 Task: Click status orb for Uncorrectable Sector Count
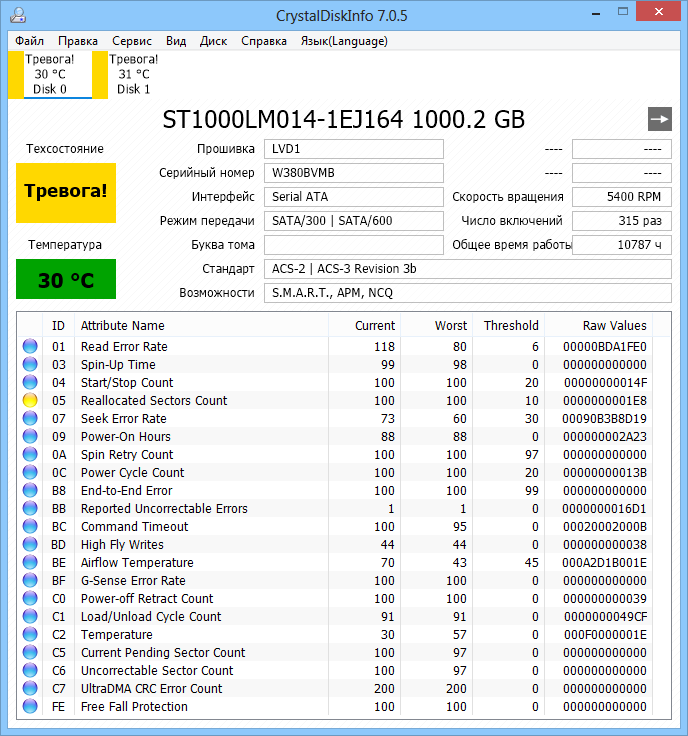30,670
